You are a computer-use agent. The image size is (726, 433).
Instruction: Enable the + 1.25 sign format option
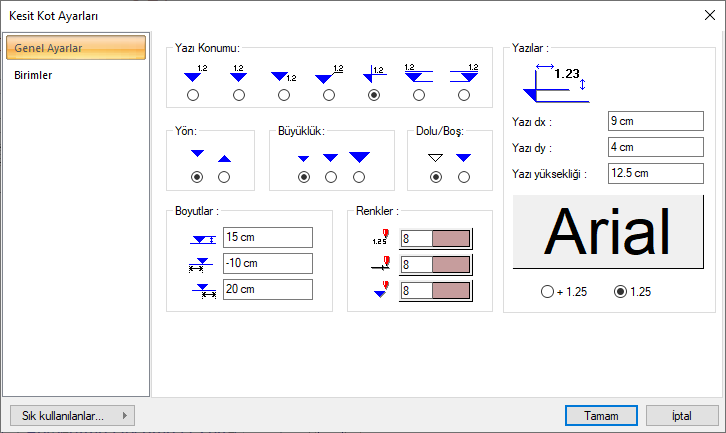pos(546,292)
